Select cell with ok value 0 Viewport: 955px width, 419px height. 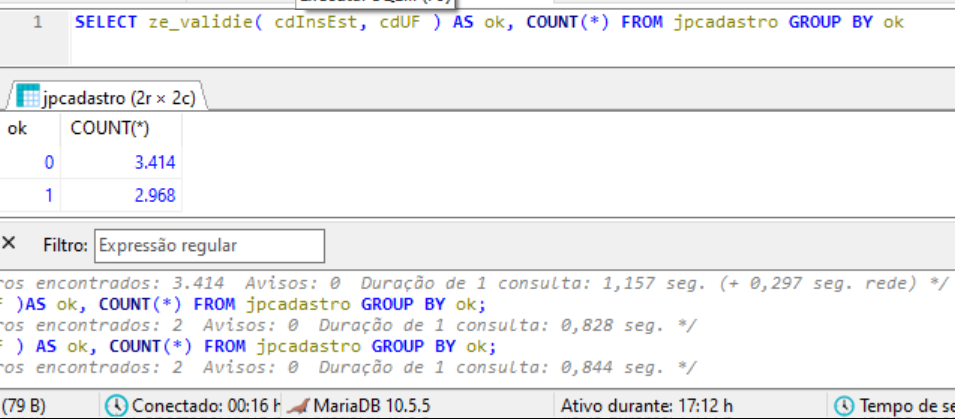29,163
